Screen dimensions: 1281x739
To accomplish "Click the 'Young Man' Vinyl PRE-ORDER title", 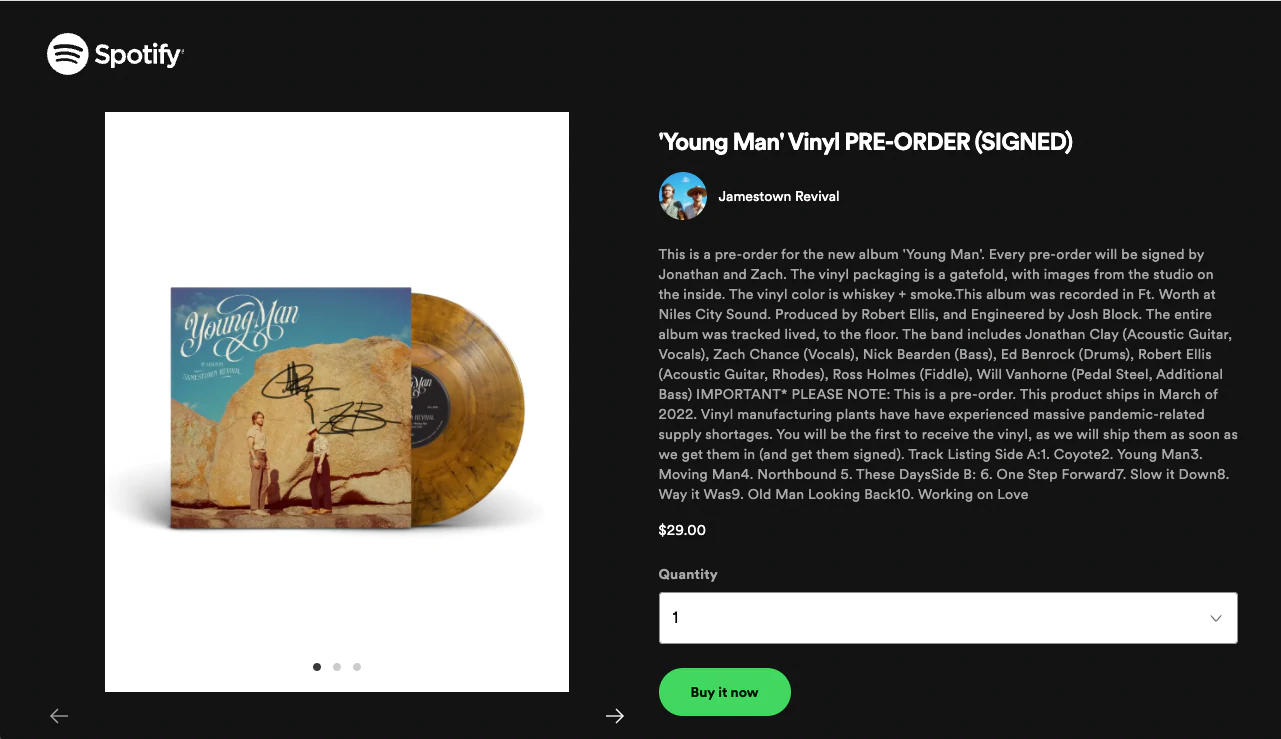I will point(866,142).
